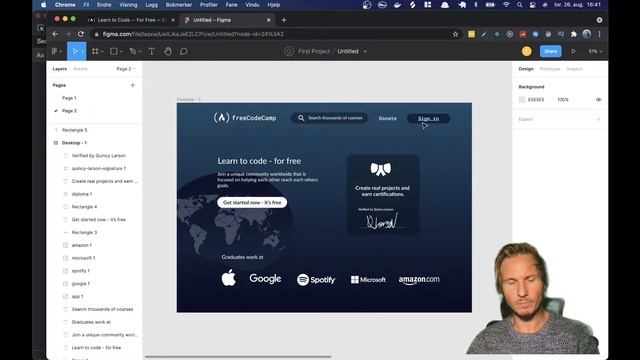The width and height of the screenshot is (640, 360).
Task: Open the Chrome menu bar item
Action: pos(65,5)
